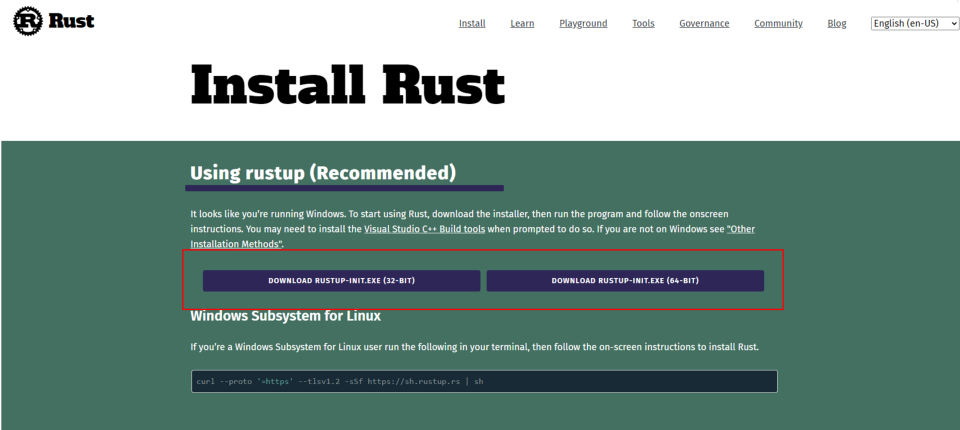This screenshot has width=960, height=430.
Task: Click the Using rustup (Recommended) heading
Action: pos(323,173)
